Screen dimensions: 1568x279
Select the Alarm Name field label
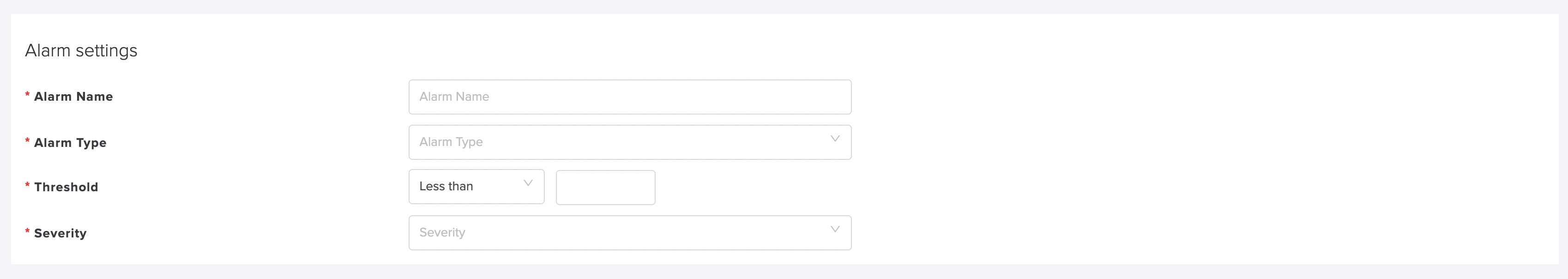[x=74, y=96]
